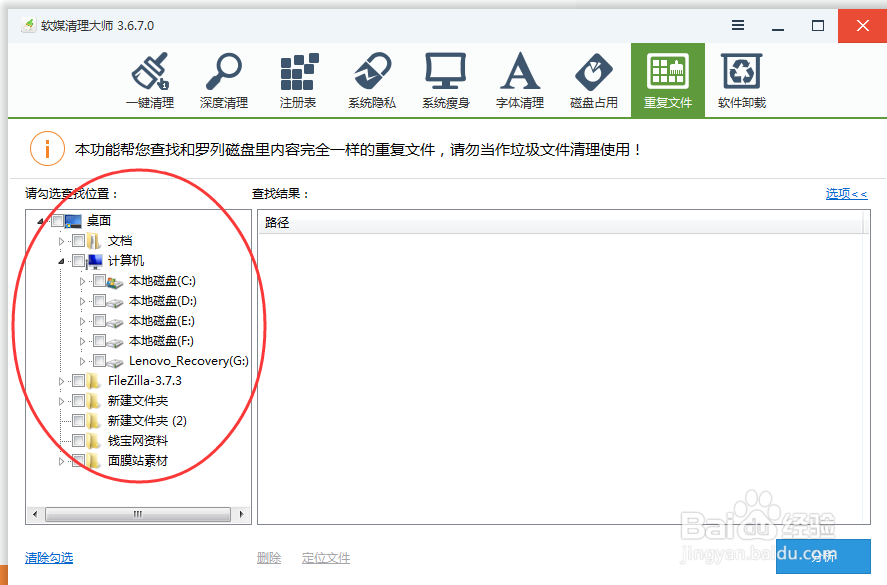Screen dimensions: 887x585
Task: Check the 本地磁盘(C:) checkbox
Action: point(98,281)
